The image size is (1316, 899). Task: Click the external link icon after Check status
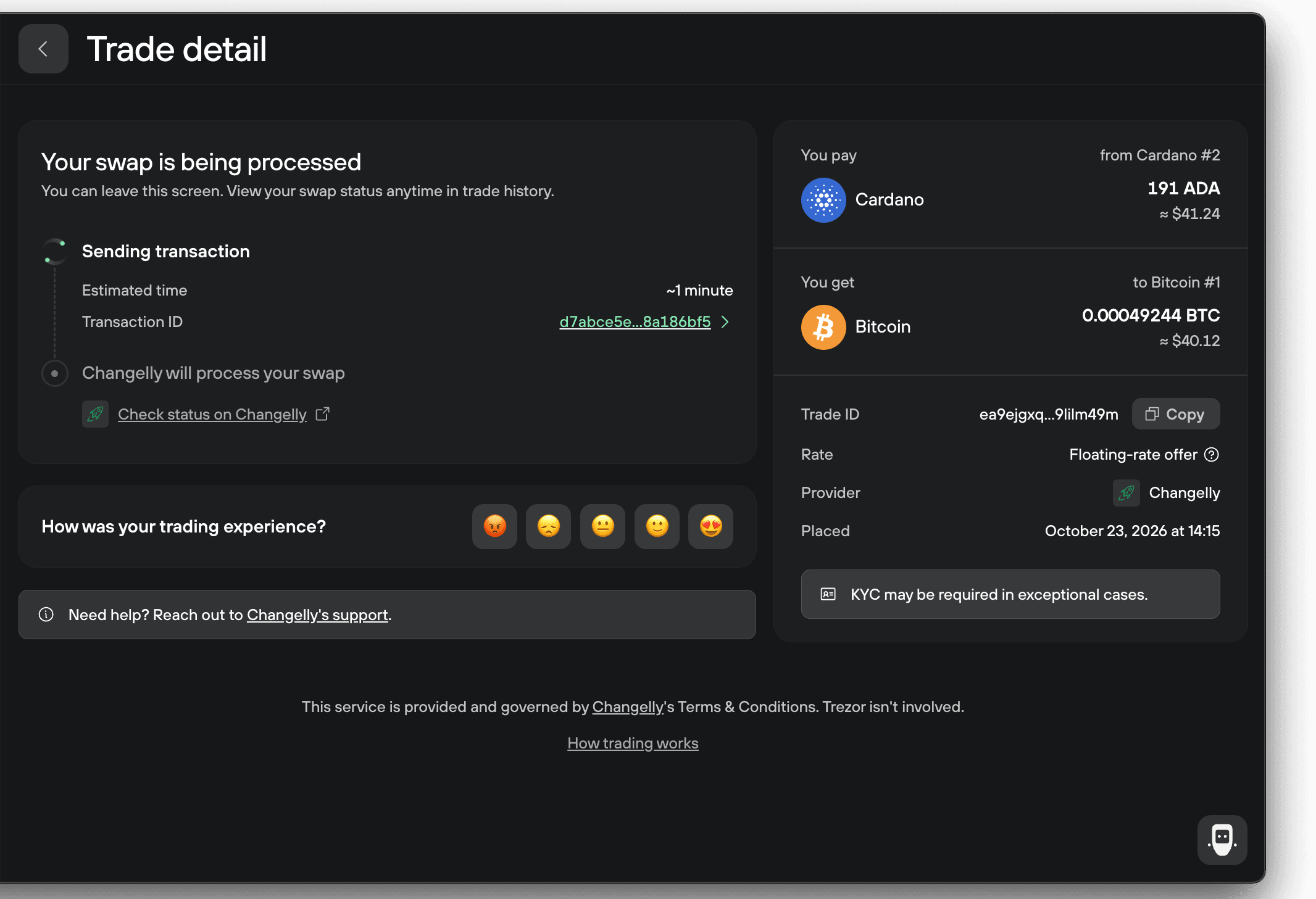[323, 414]
